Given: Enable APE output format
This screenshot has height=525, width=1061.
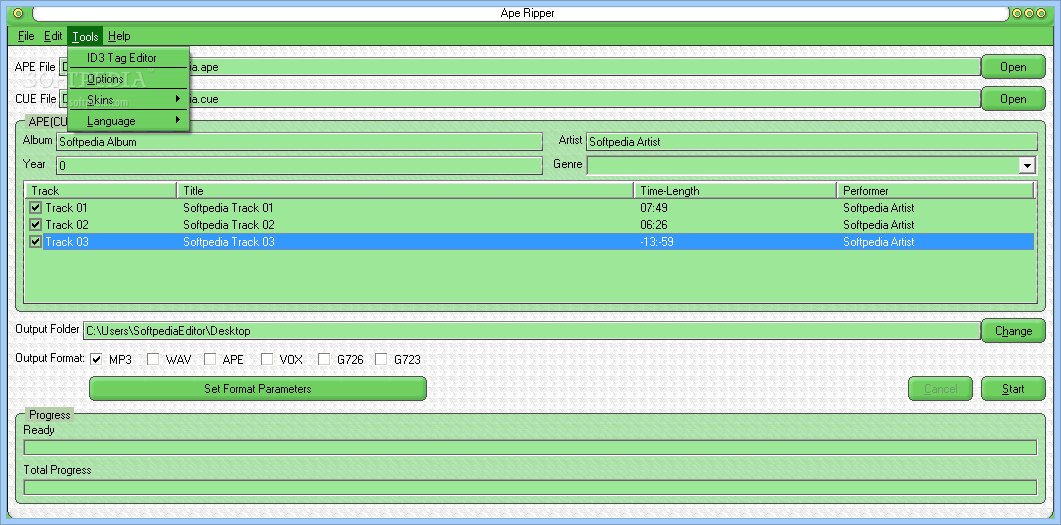Looking at the screenshot, I should [x=210, y=359].
